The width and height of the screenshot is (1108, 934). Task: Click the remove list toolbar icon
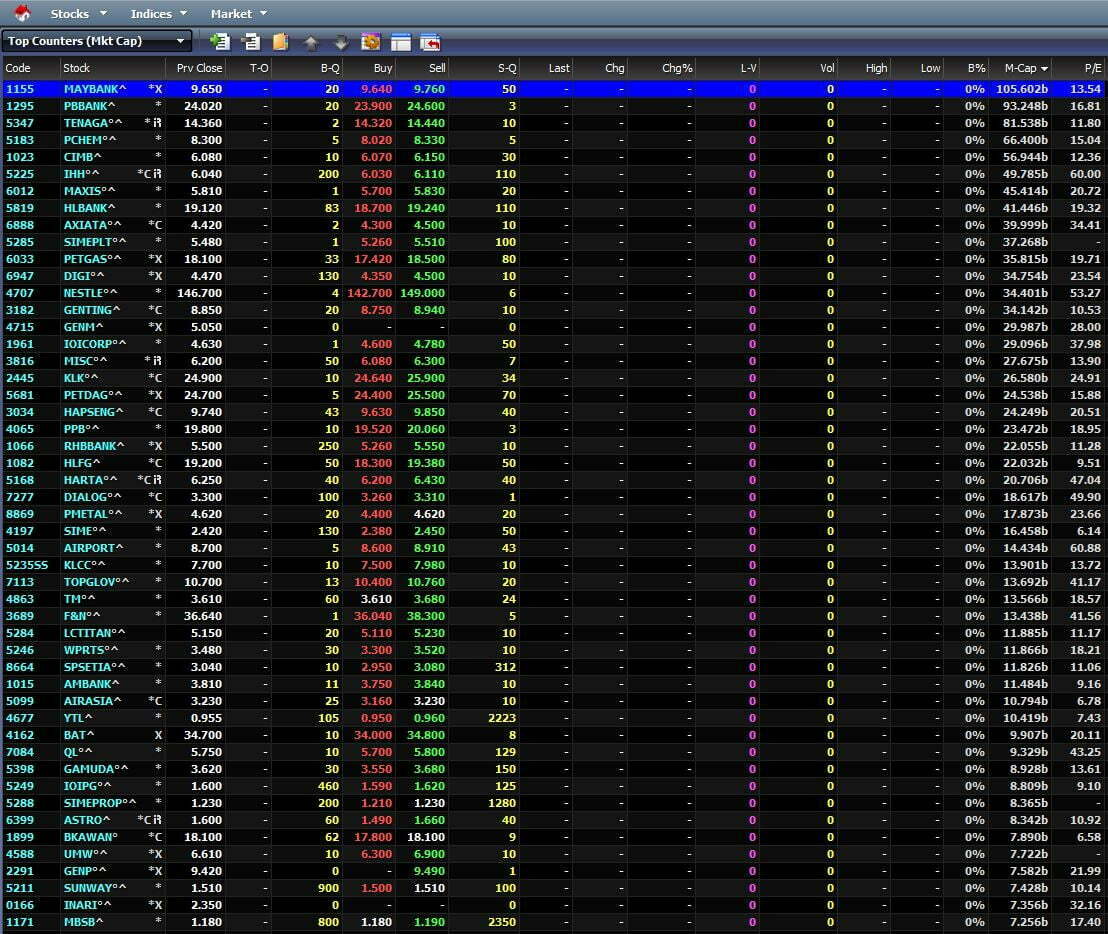click(250, 42)
